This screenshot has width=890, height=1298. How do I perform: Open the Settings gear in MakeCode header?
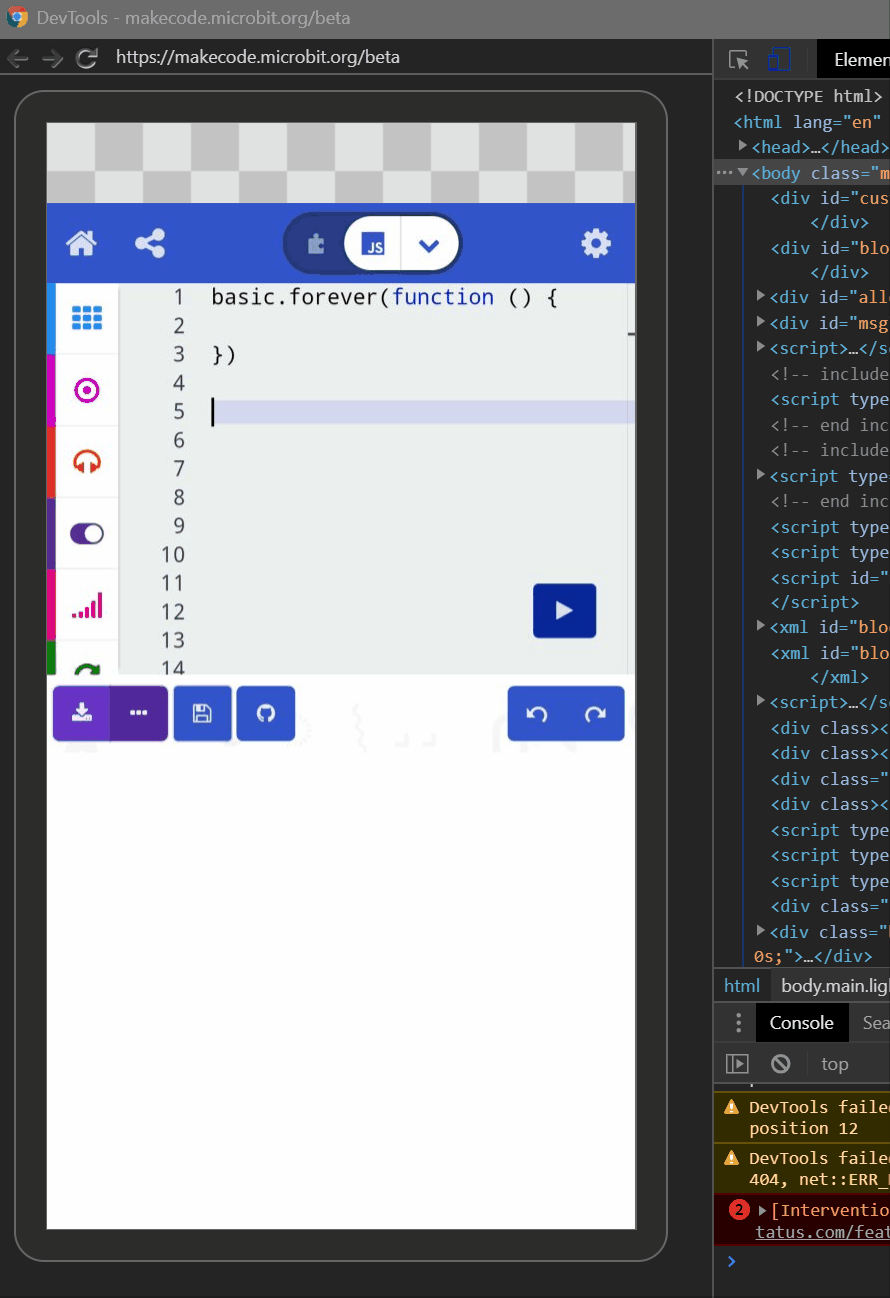[x=596, y=243]
